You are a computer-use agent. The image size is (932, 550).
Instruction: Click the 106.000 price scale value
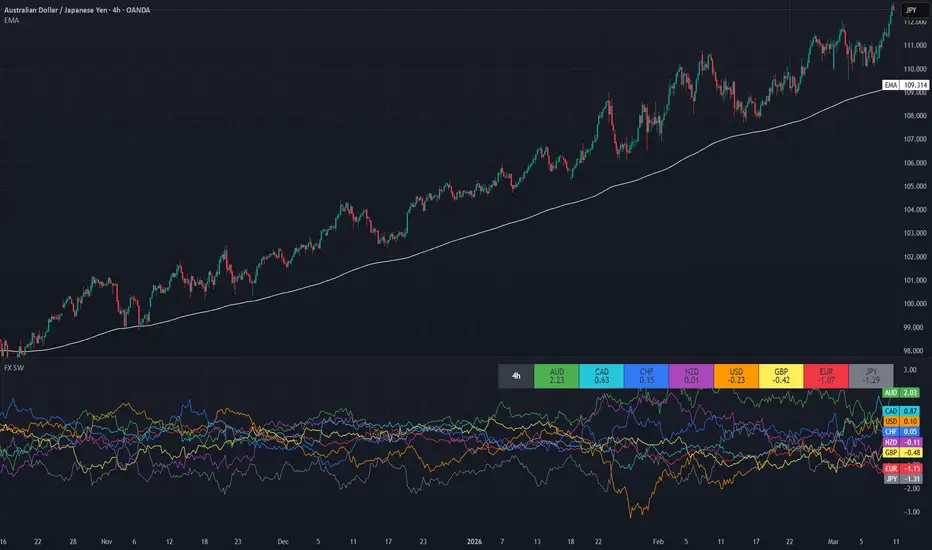point(915,163)
